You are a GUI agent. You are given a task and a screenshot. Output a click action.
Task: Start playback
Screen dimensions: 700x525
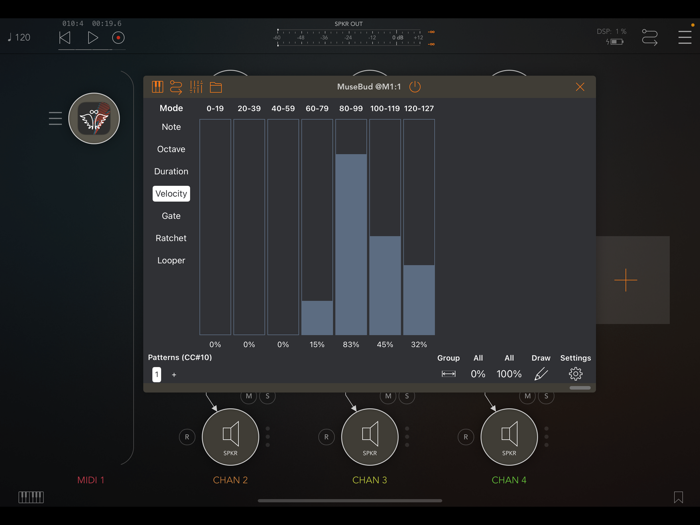tap(92, 38)
